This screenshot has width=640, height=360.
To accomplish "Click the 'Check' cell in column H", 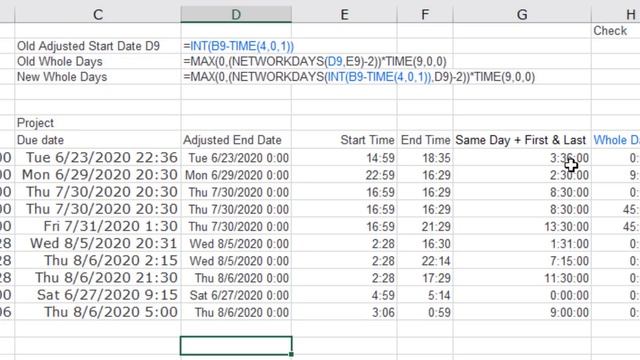I will pos(610,31).
